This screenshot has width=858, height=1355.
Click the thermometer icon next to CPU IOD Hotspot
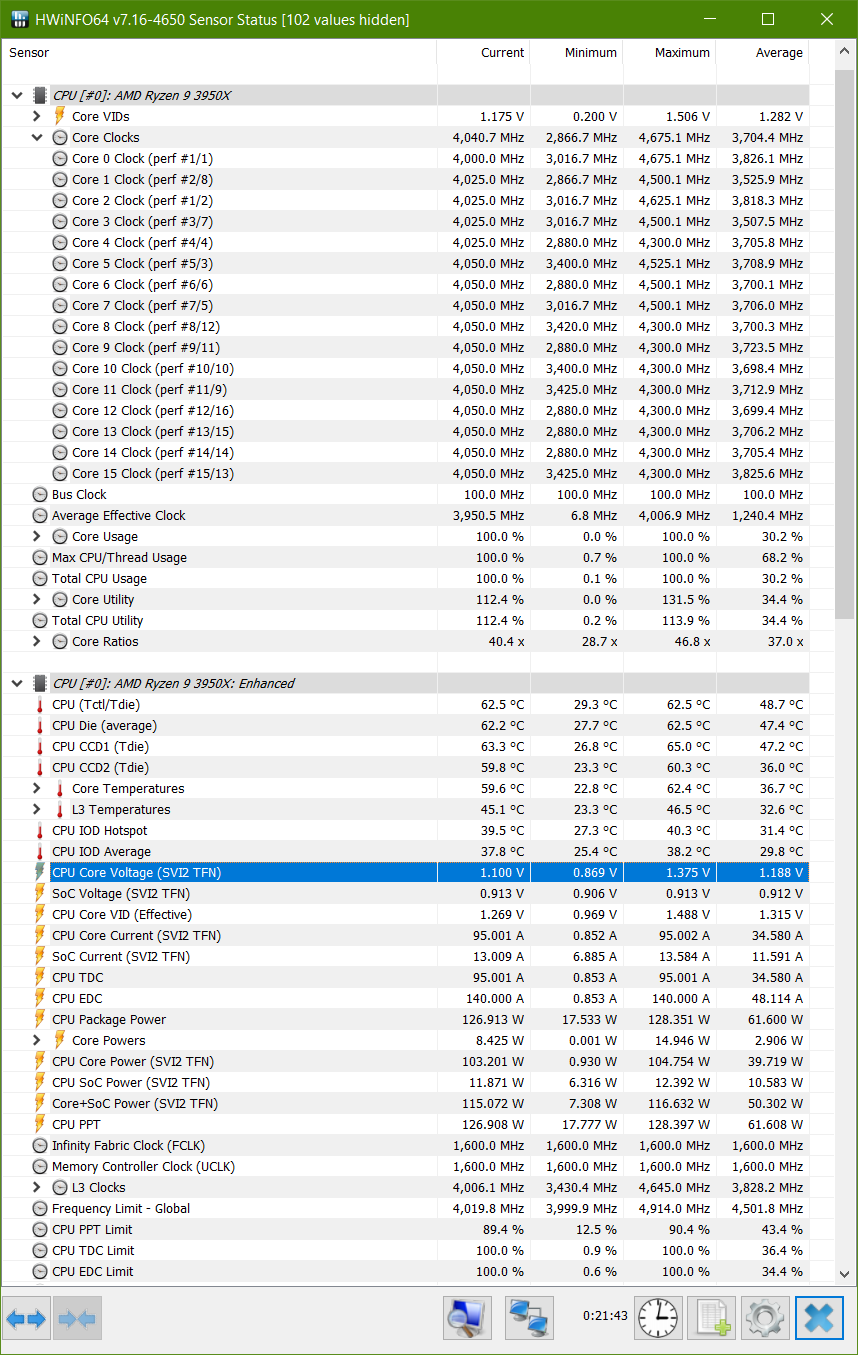pyautogui.click(x=40, y=831)
